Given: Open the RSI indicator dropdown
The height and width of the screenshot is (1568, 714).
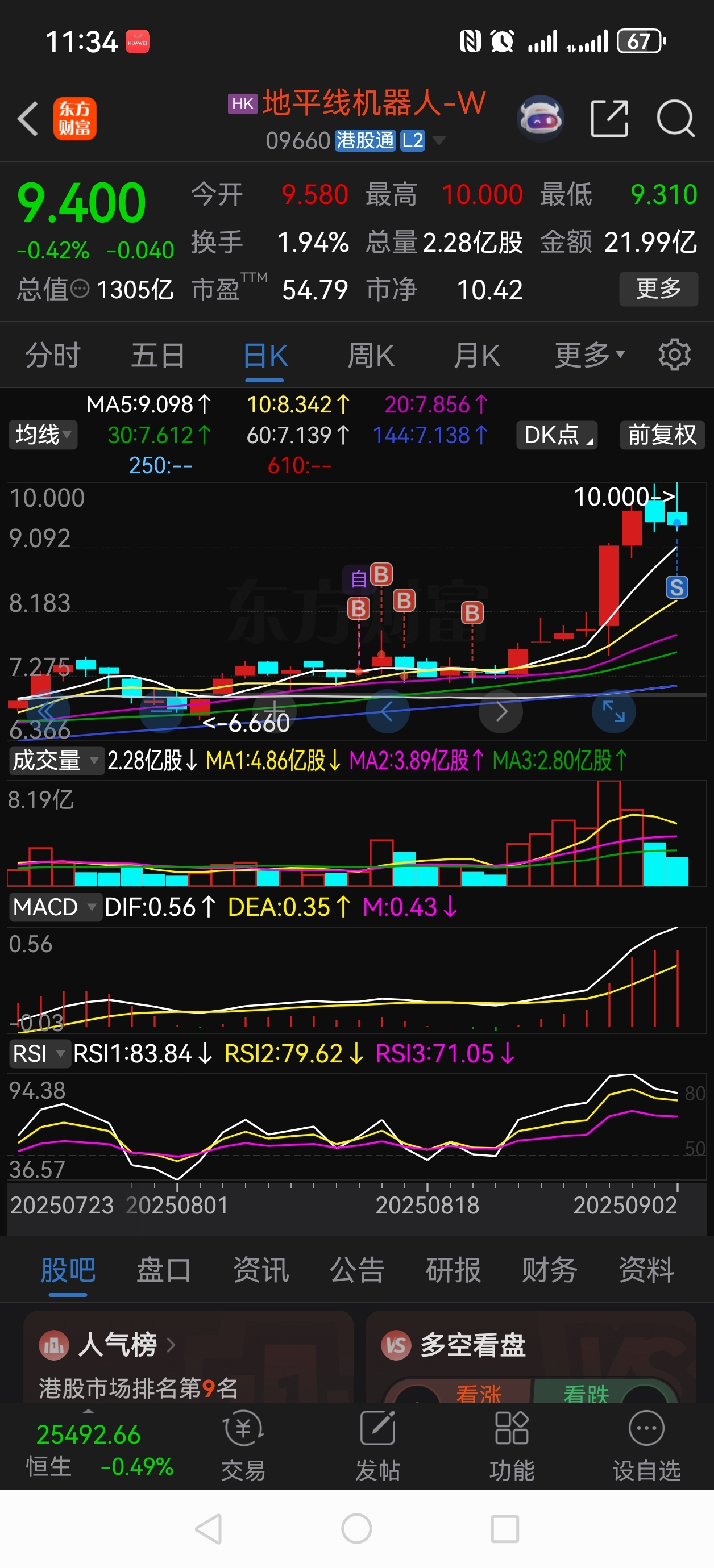Looking at the screenshot, I should [39, 1054].
